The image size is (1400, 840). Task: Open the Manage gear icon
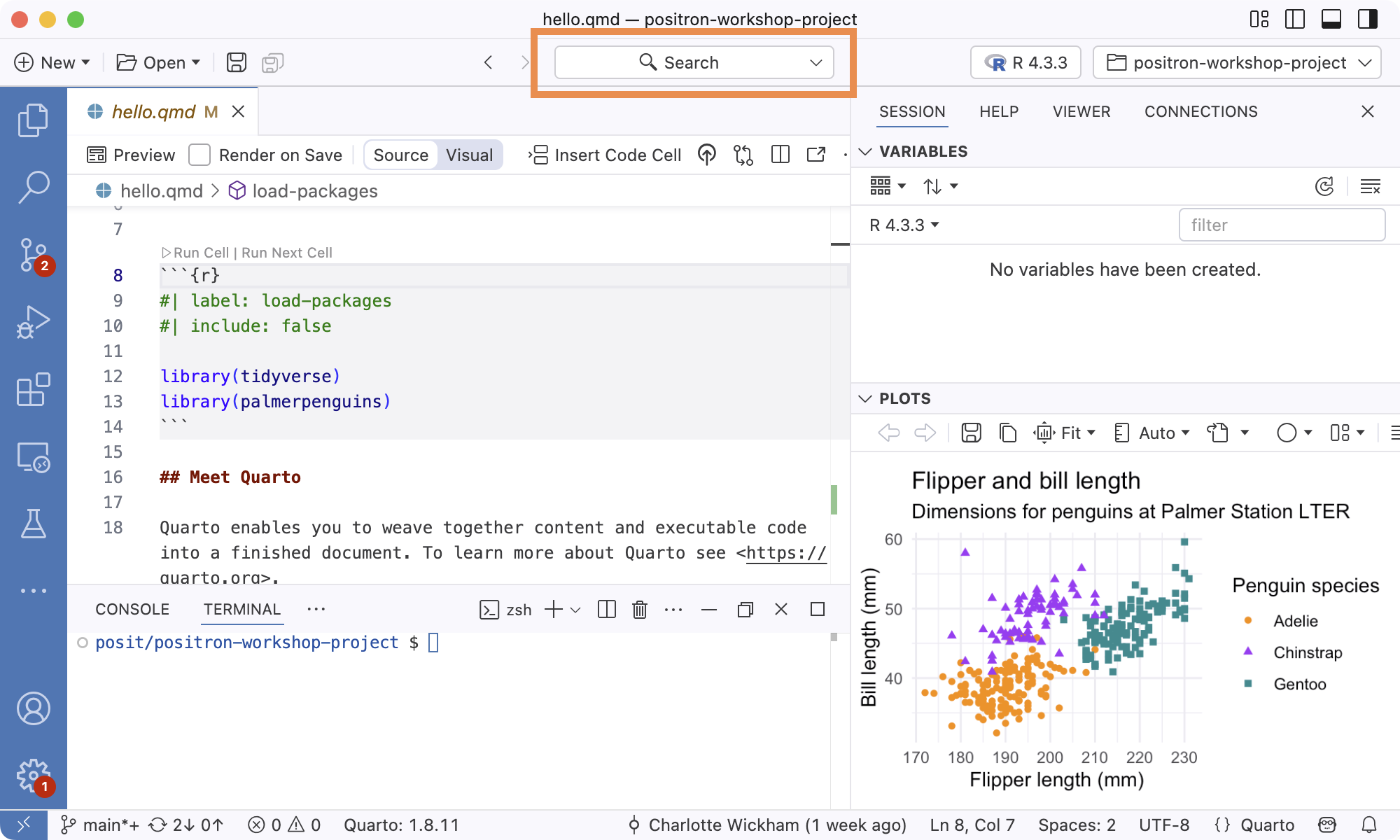click(33, 776)
